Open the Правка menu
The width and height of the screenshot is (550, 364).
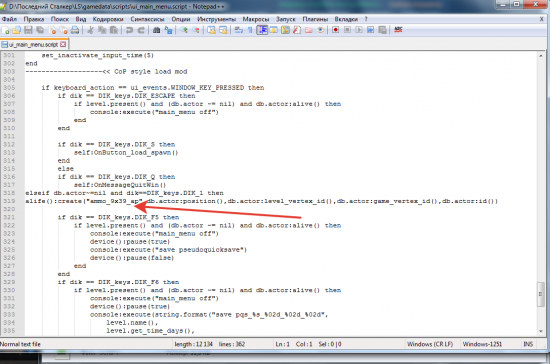tap(34, 19)
